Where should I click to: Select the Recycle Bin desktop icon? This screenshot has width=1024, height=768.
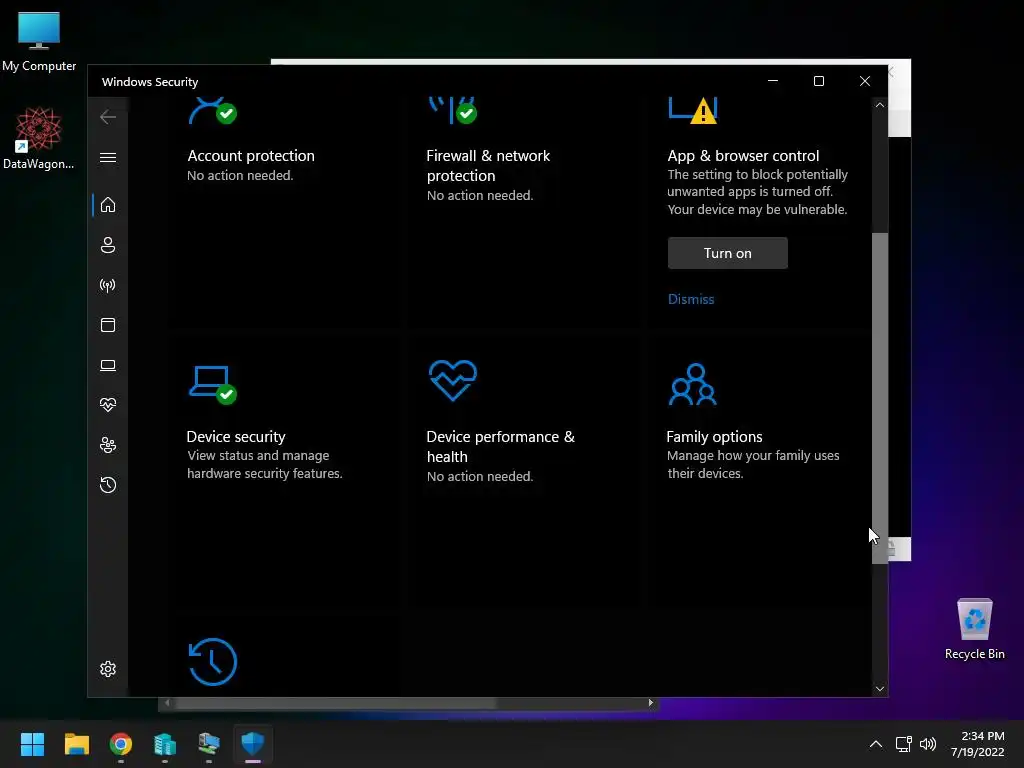coord(974,629)
